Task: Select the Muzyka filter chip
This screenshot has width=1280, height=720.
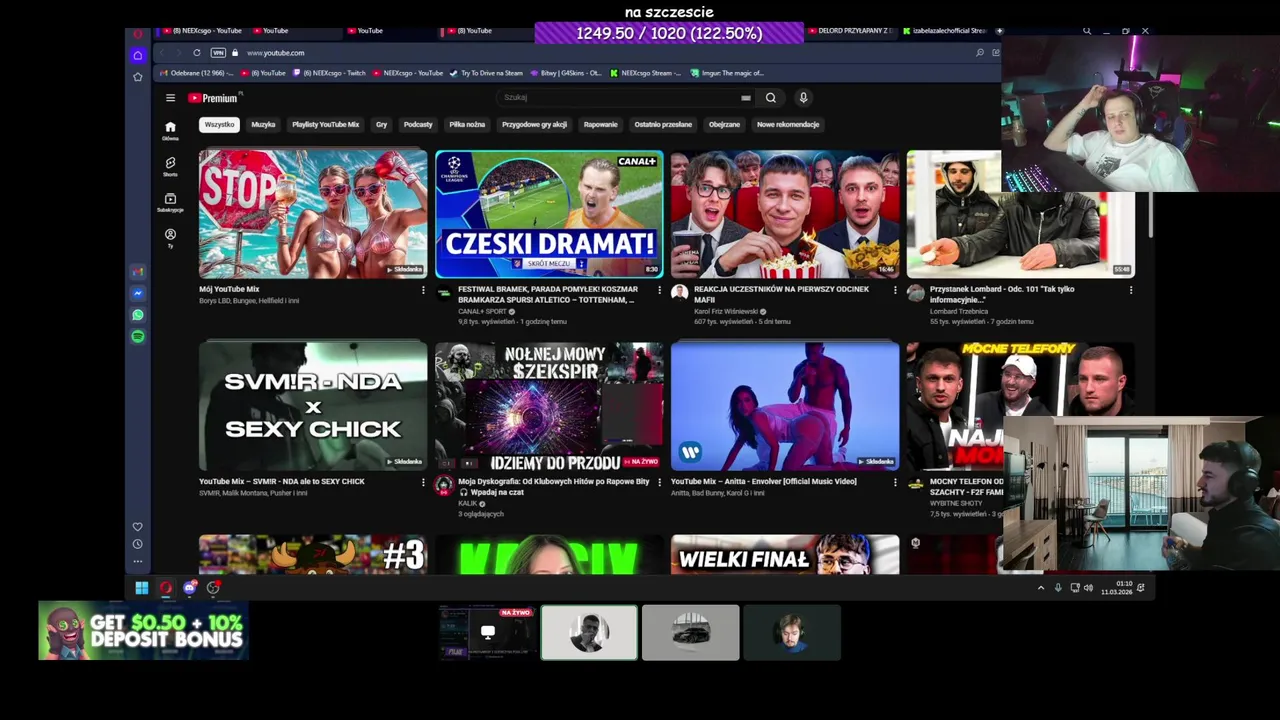Action: [263, 125]
